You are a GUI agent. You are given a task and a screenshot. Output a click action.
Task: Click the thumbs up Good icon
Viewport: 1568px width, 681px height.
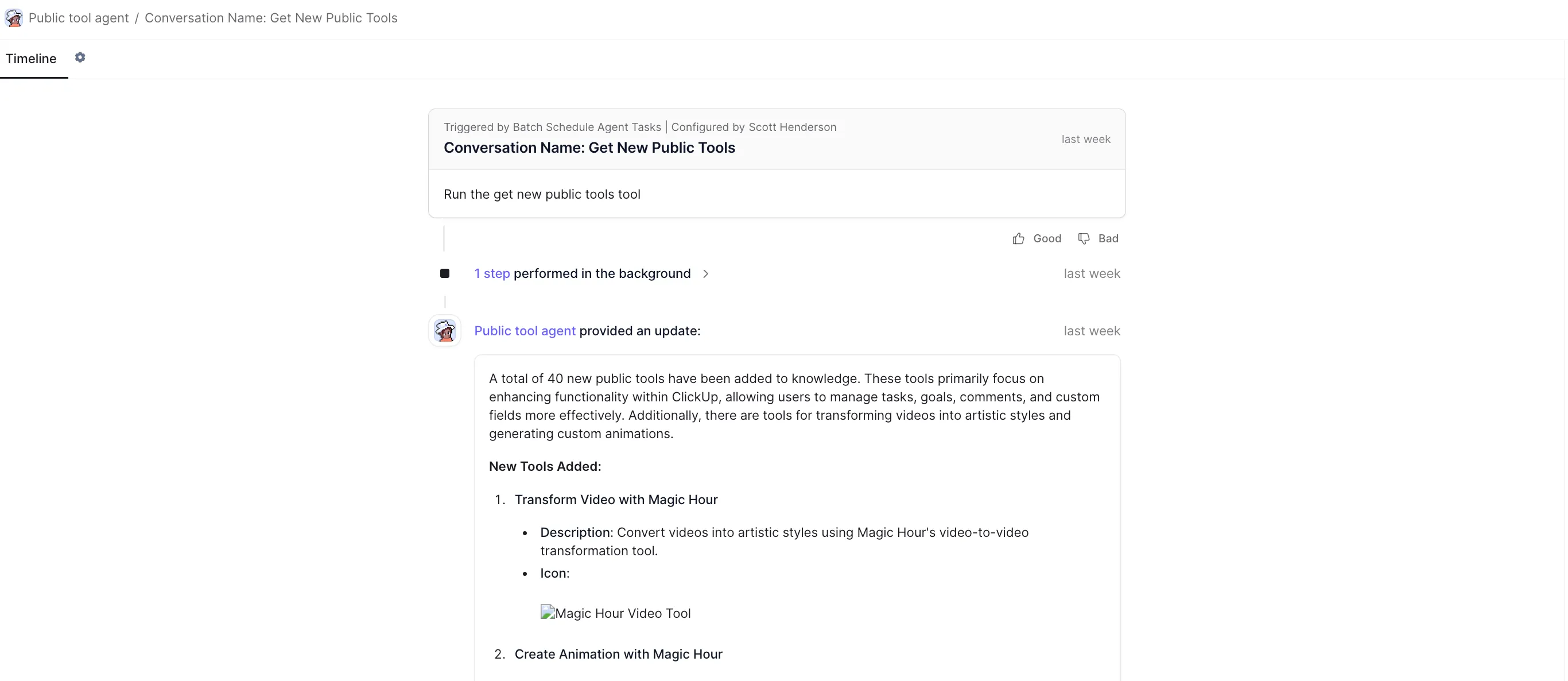1018,239
